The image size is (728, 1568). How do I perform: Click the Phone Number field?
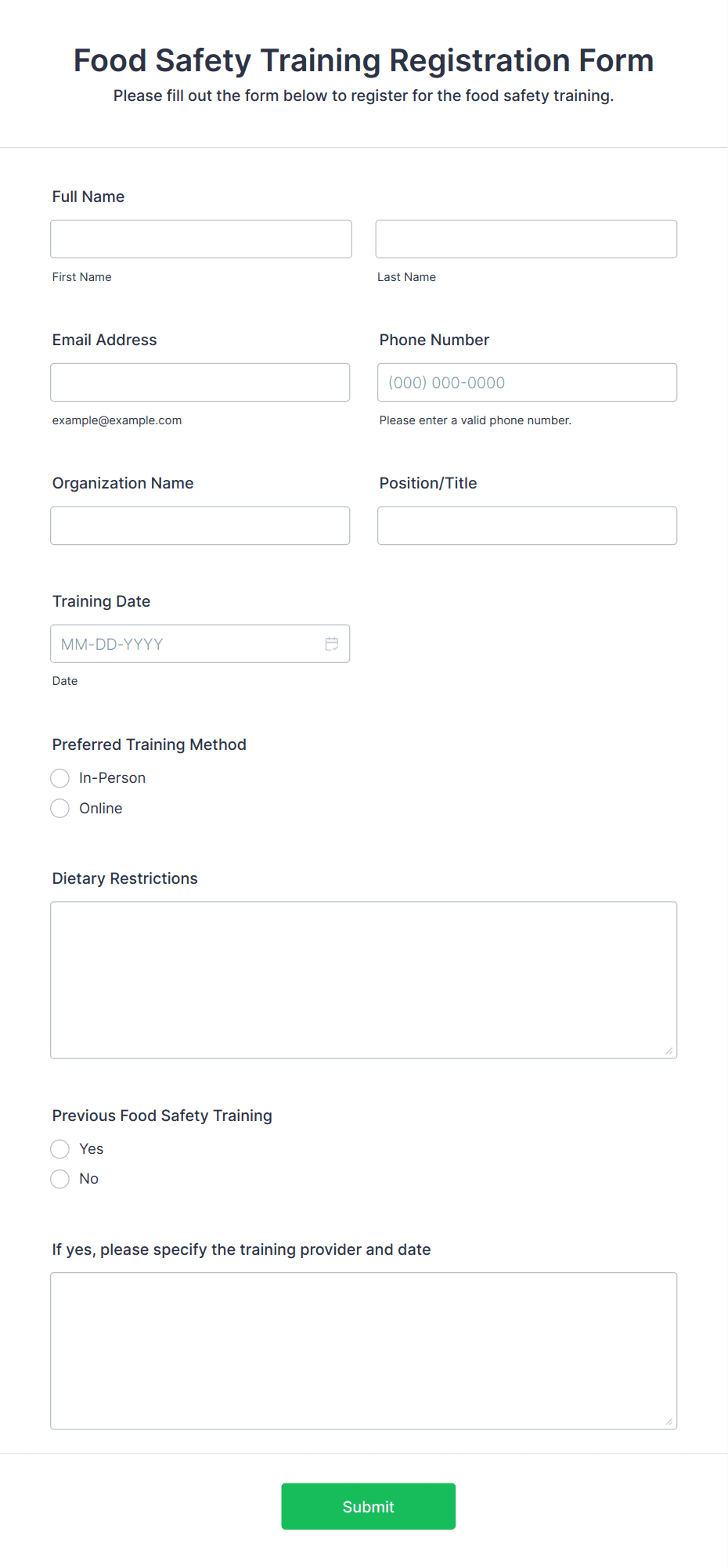click(528, 382)
